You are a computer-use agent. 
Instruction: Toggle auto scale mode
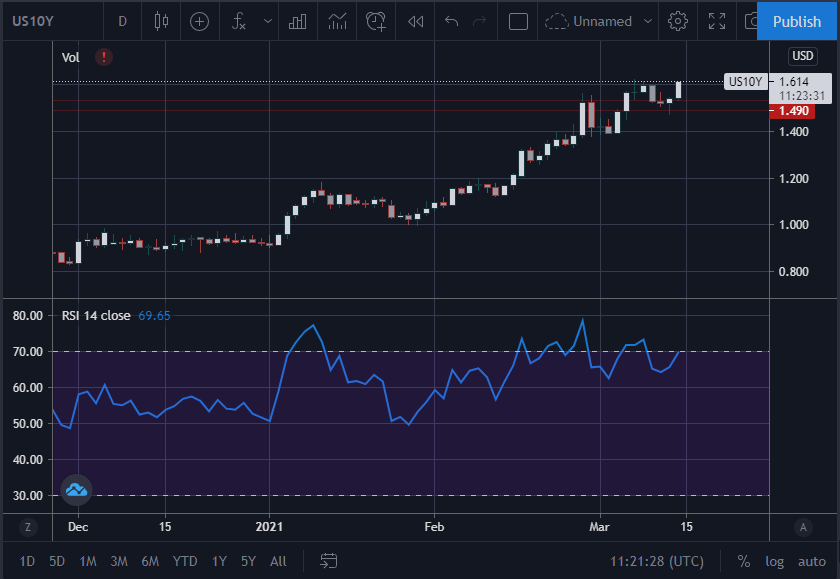tap(812, 561)
